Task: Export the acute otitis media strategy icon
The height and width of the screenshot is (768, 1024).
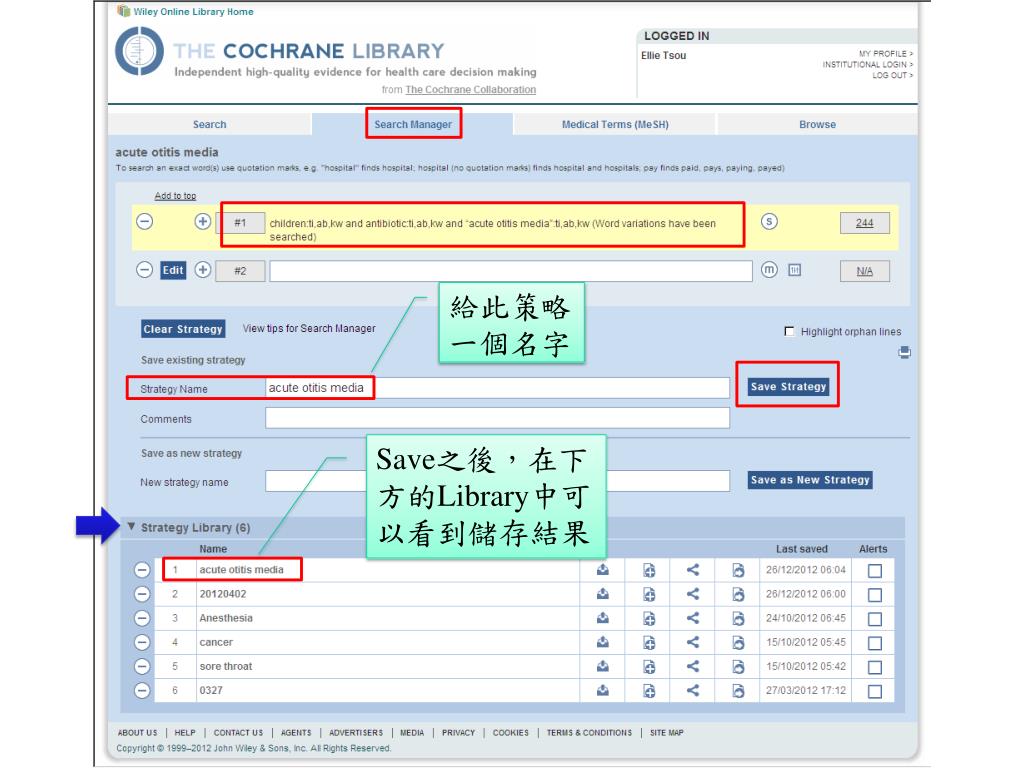Action: coord(738,570)
